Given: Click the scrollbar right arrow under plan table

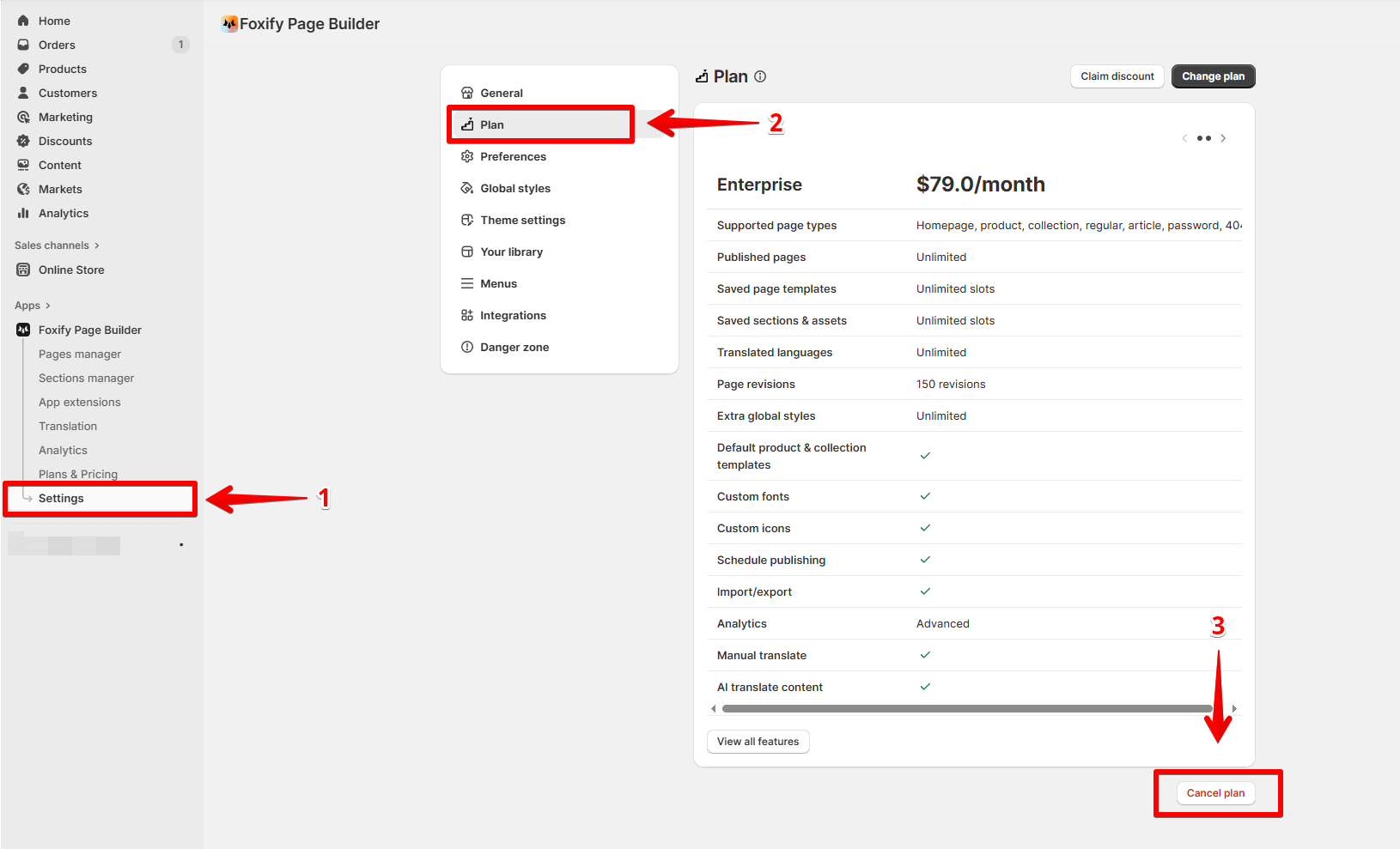Looking at the screenshot, I should tap(1234, 709).
